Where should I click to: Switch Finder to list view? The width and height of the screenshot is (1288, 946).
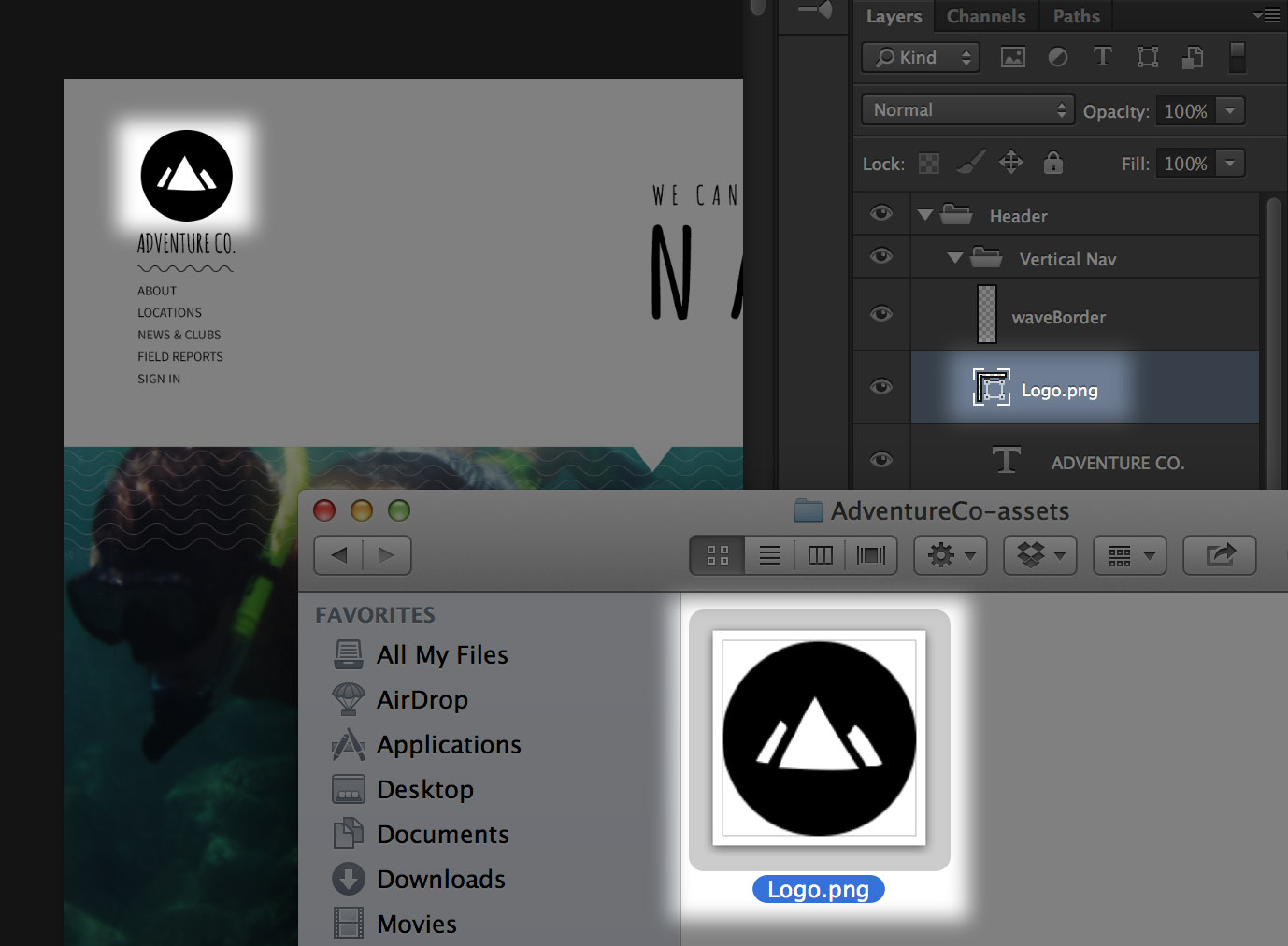coord(767,554)
